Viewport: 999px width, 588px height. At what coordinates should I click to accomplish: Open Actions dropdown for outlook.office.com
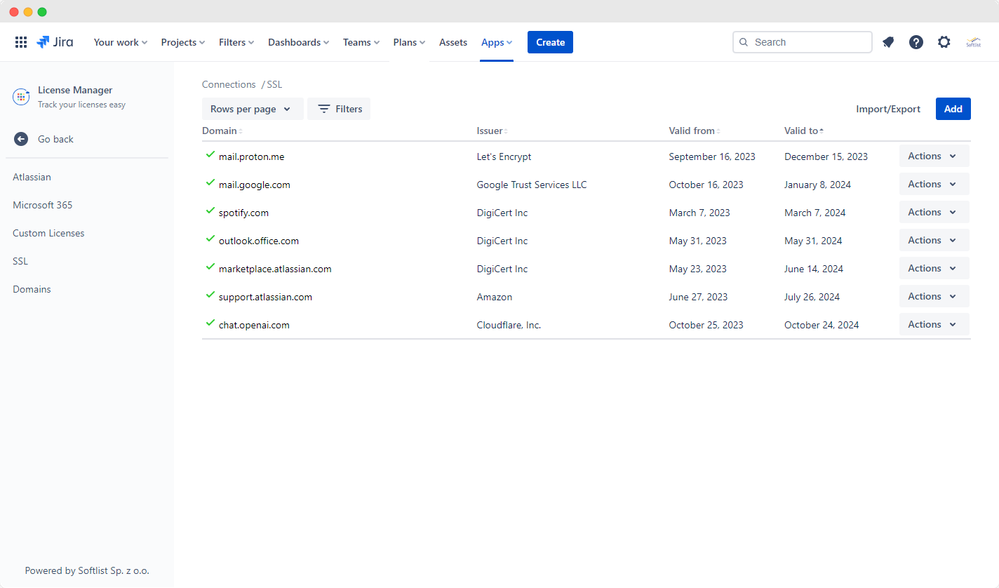click(x=934, y=240)
